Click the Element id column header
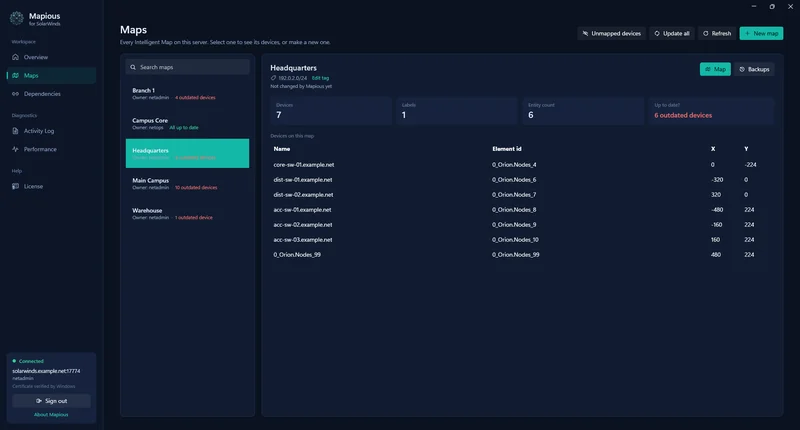 point(507,149)
